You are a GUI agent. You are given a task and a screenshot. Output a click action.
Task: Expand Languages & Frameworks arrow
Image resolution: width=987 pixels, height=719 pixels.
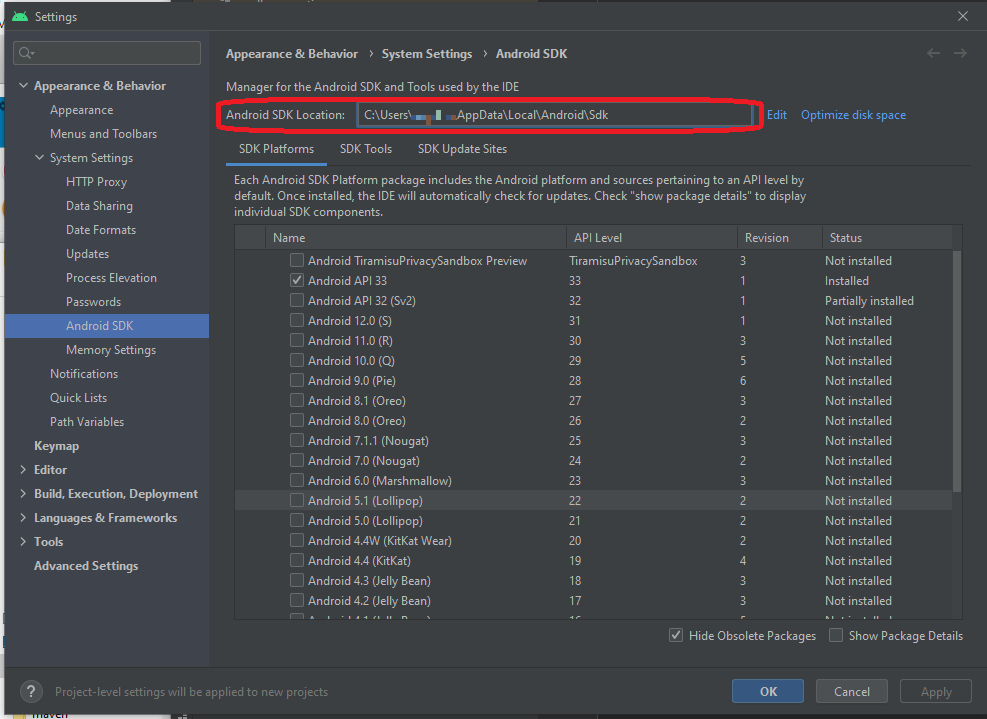click(x=23, y=518)
